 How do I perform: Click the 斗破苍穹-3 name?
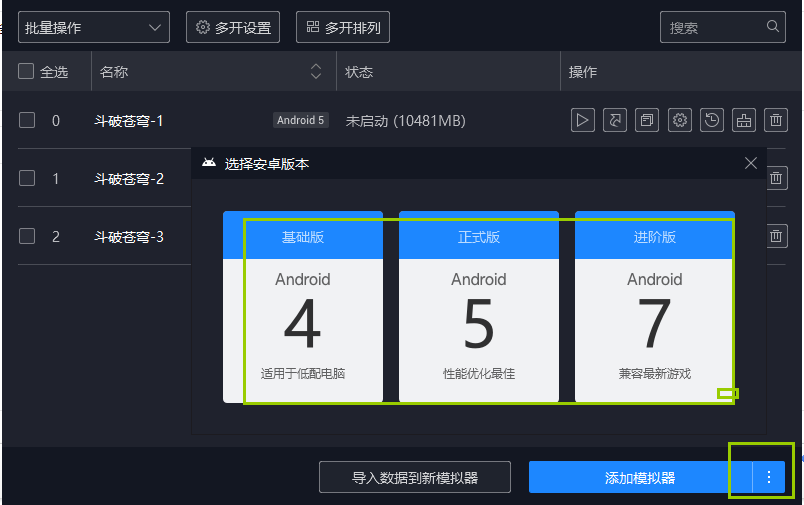tap(129, 237)
